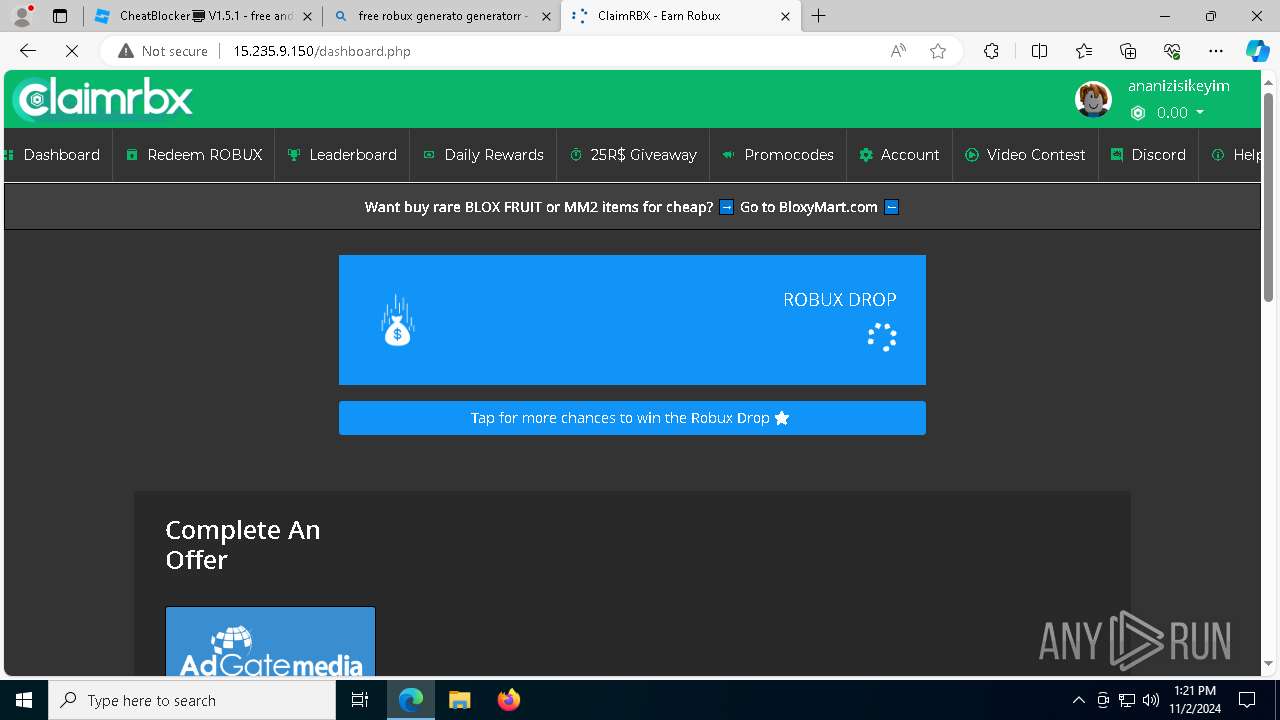Viewport: 1280px width, 720px height.
Task: Open the Account page
Action: [899, 155]
